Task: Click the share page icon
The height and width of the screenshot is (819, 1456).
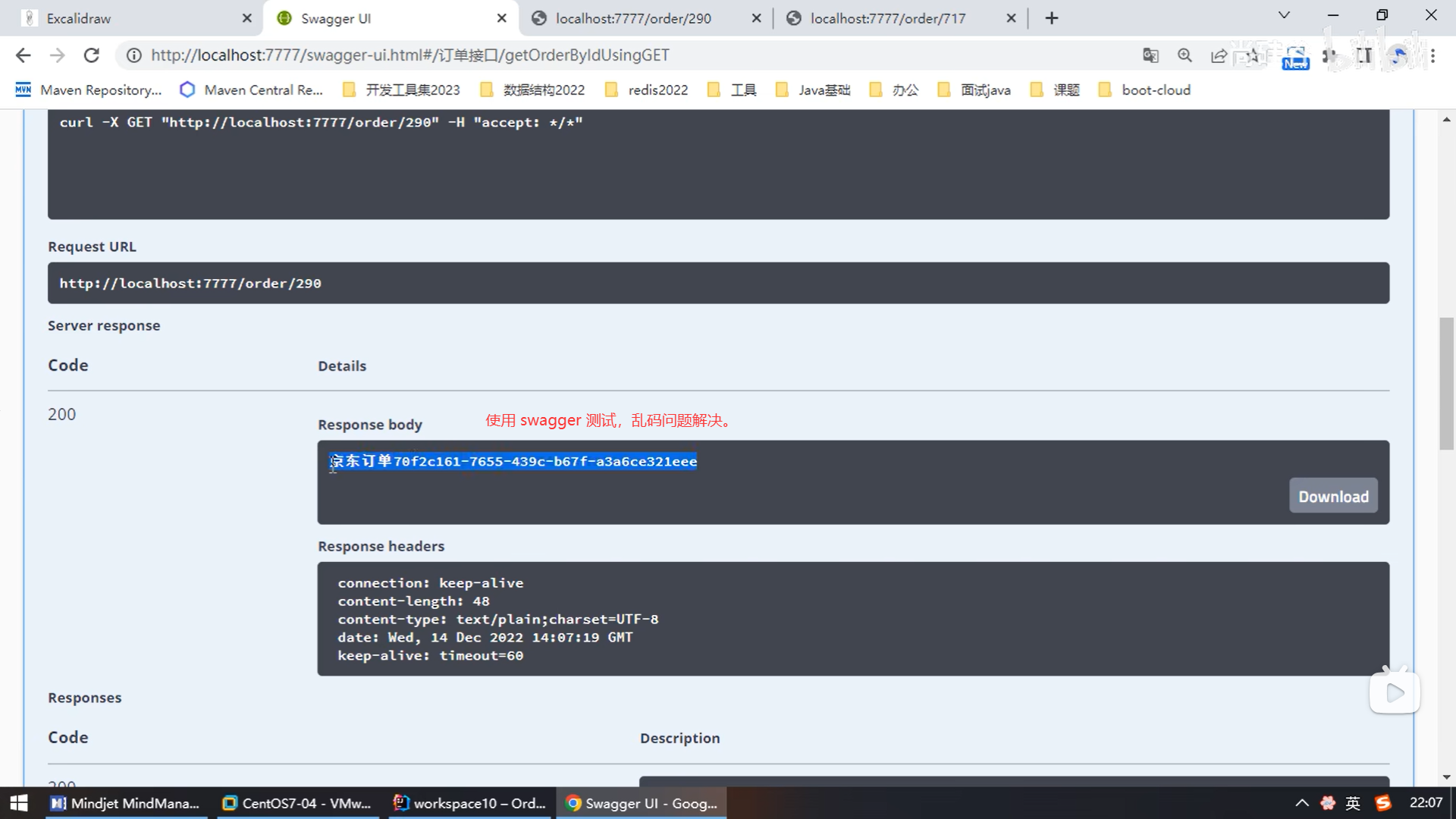Action: pyautogui.click(x=1219, y=55)
